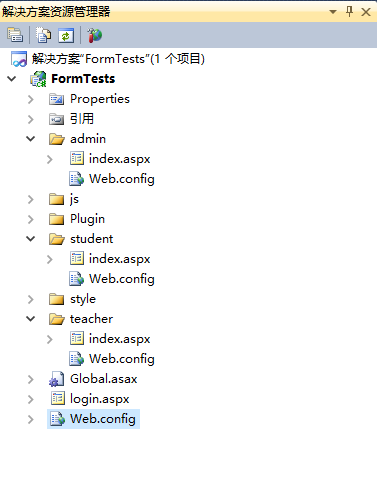Collapse the student folder
The width and height of the screenshot is (377, 479).
[x=31, y=239]
